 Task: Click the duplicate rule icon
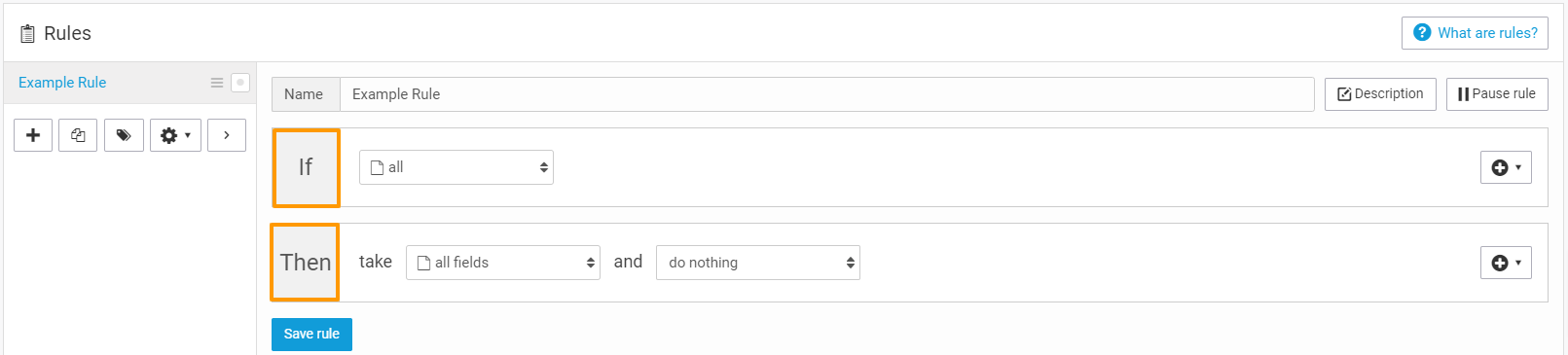click(x=78, y=135)
